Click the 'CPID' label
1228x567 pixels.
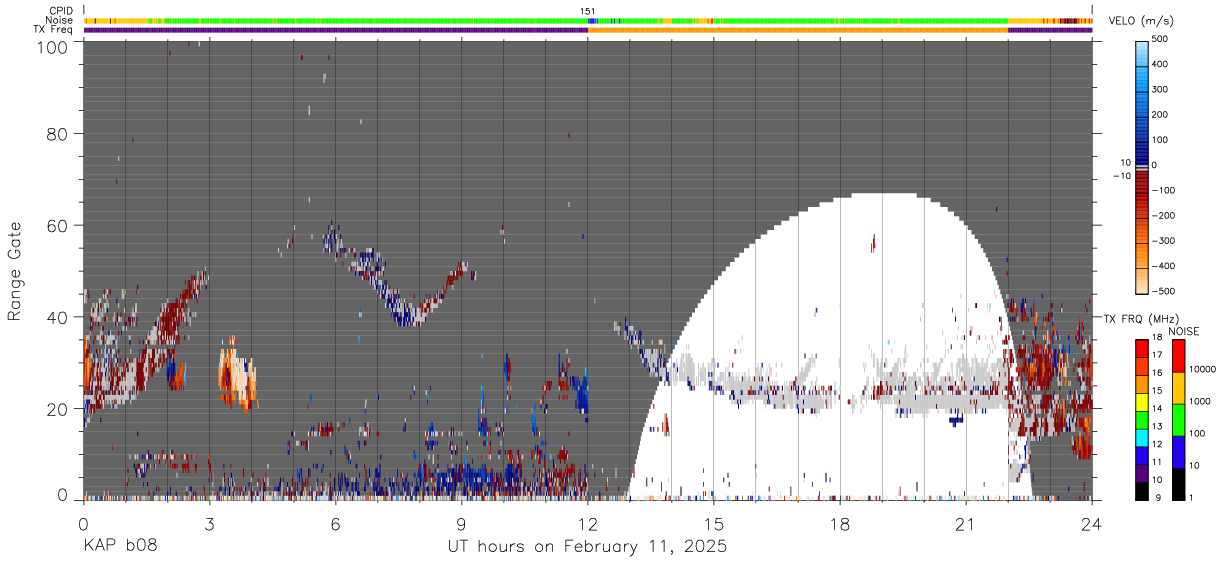[x=62, y=11]
